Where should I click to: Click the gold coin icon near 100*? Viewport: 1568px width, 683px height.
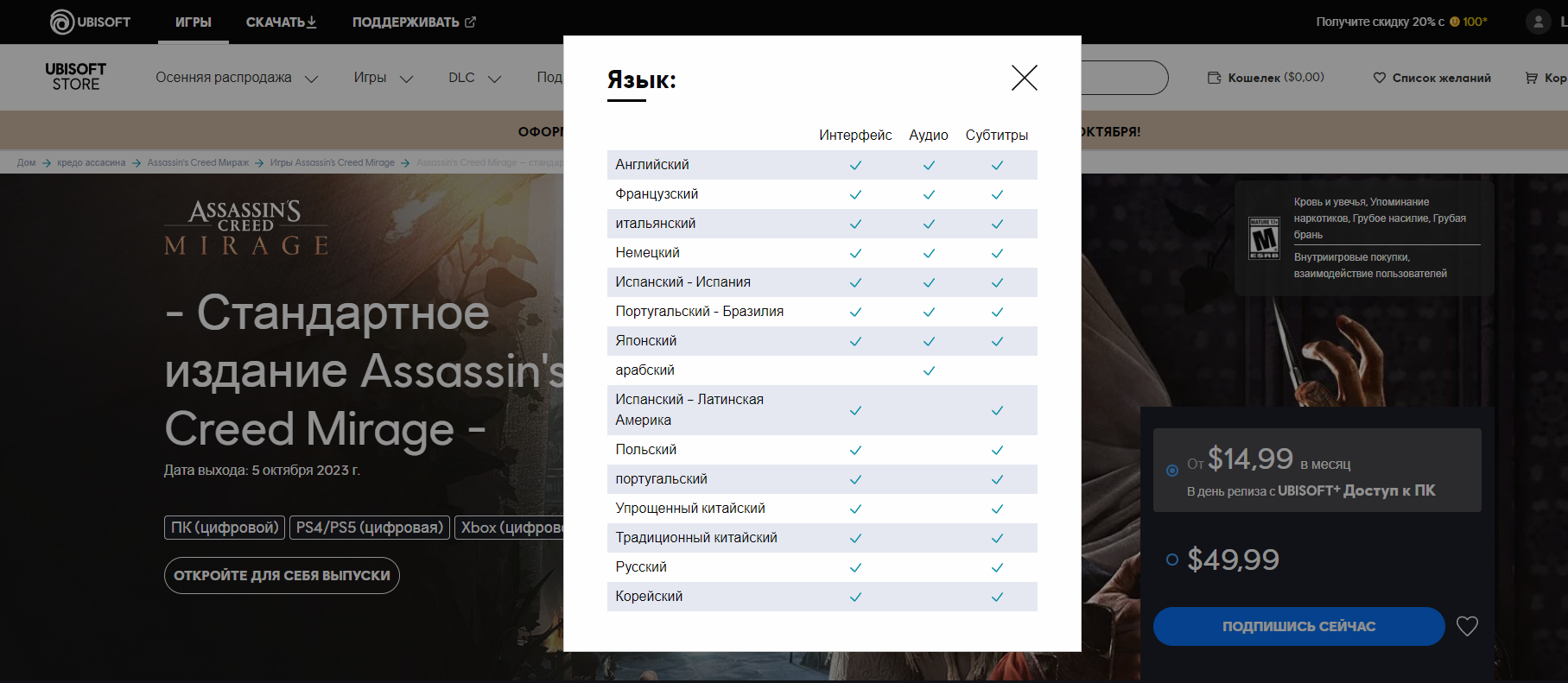[x=1455, y=22]
